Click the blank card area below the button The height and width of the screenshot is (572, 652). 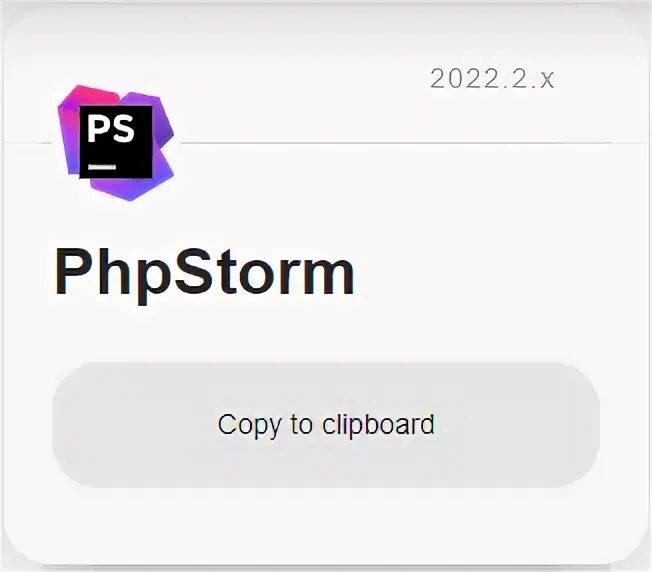[326, 526]
